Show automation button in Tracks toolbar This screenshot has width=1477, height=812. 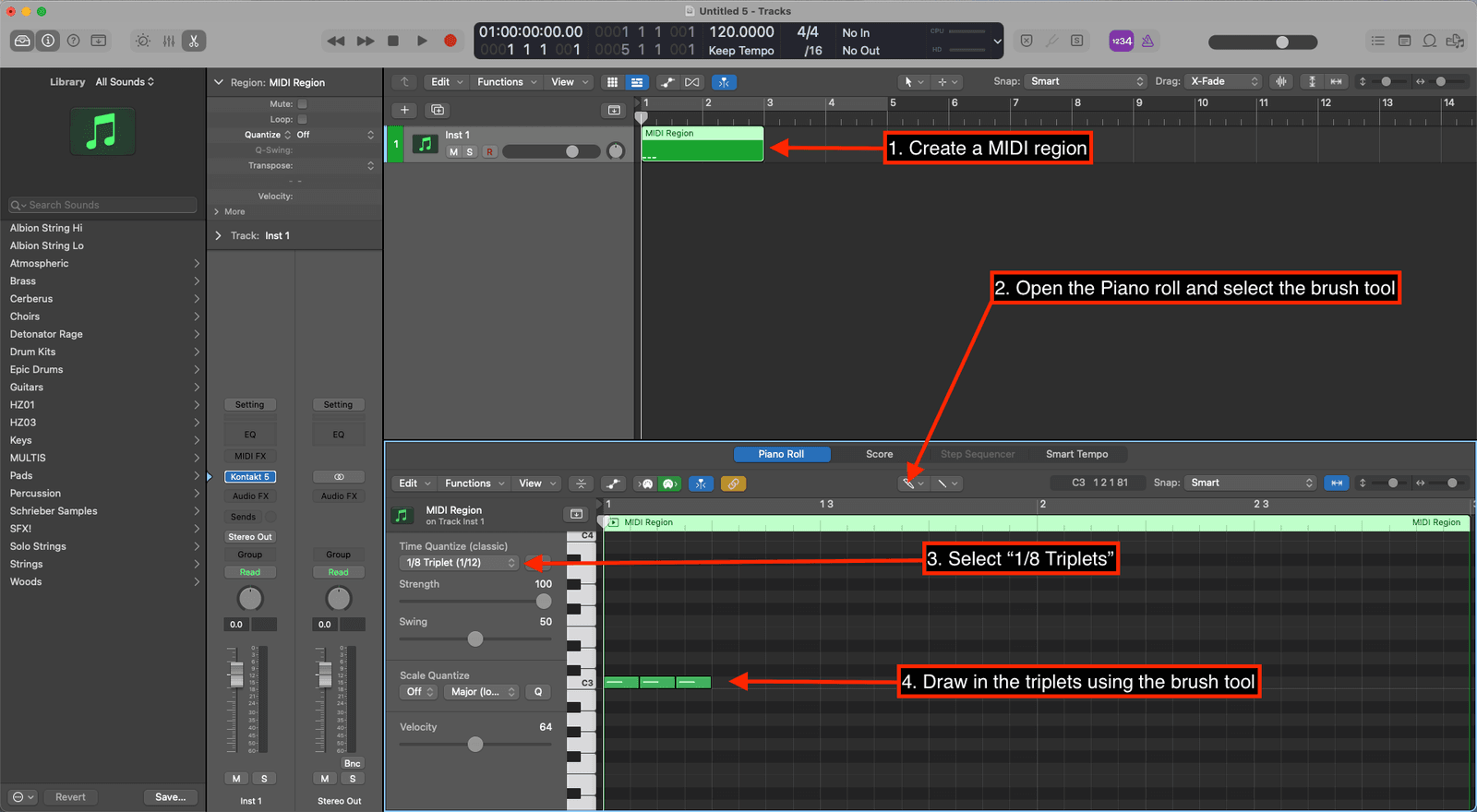pos(667,82)
